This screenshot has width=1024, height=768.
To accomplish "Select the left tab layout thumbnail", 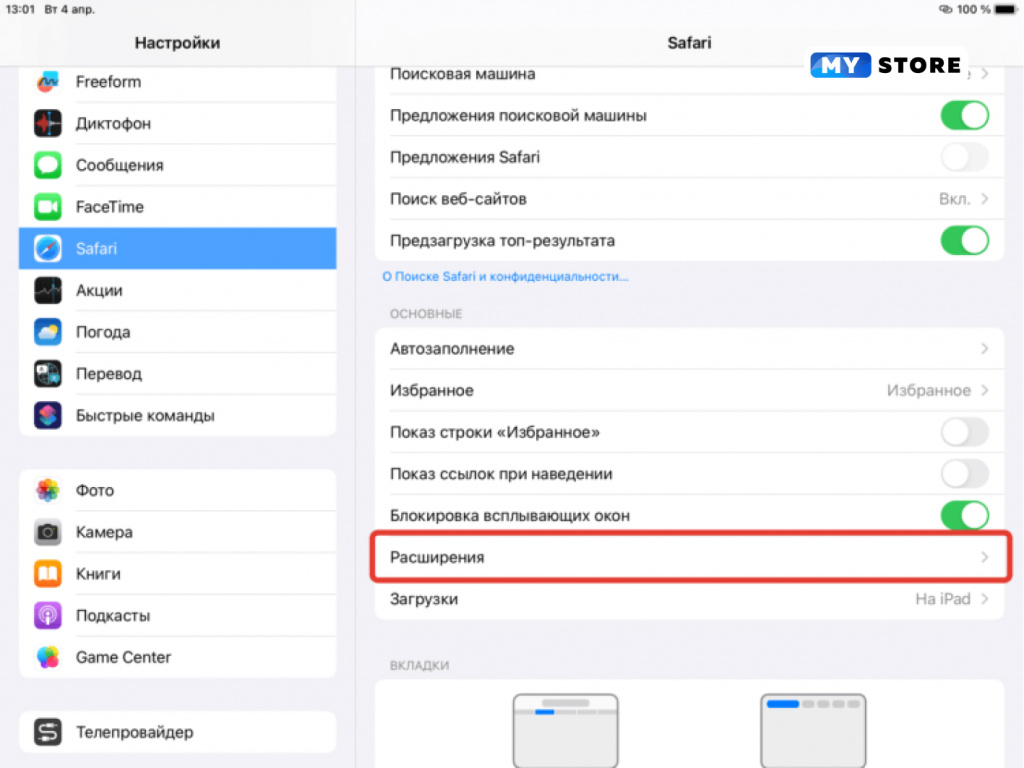I will (x=565, y=731).
